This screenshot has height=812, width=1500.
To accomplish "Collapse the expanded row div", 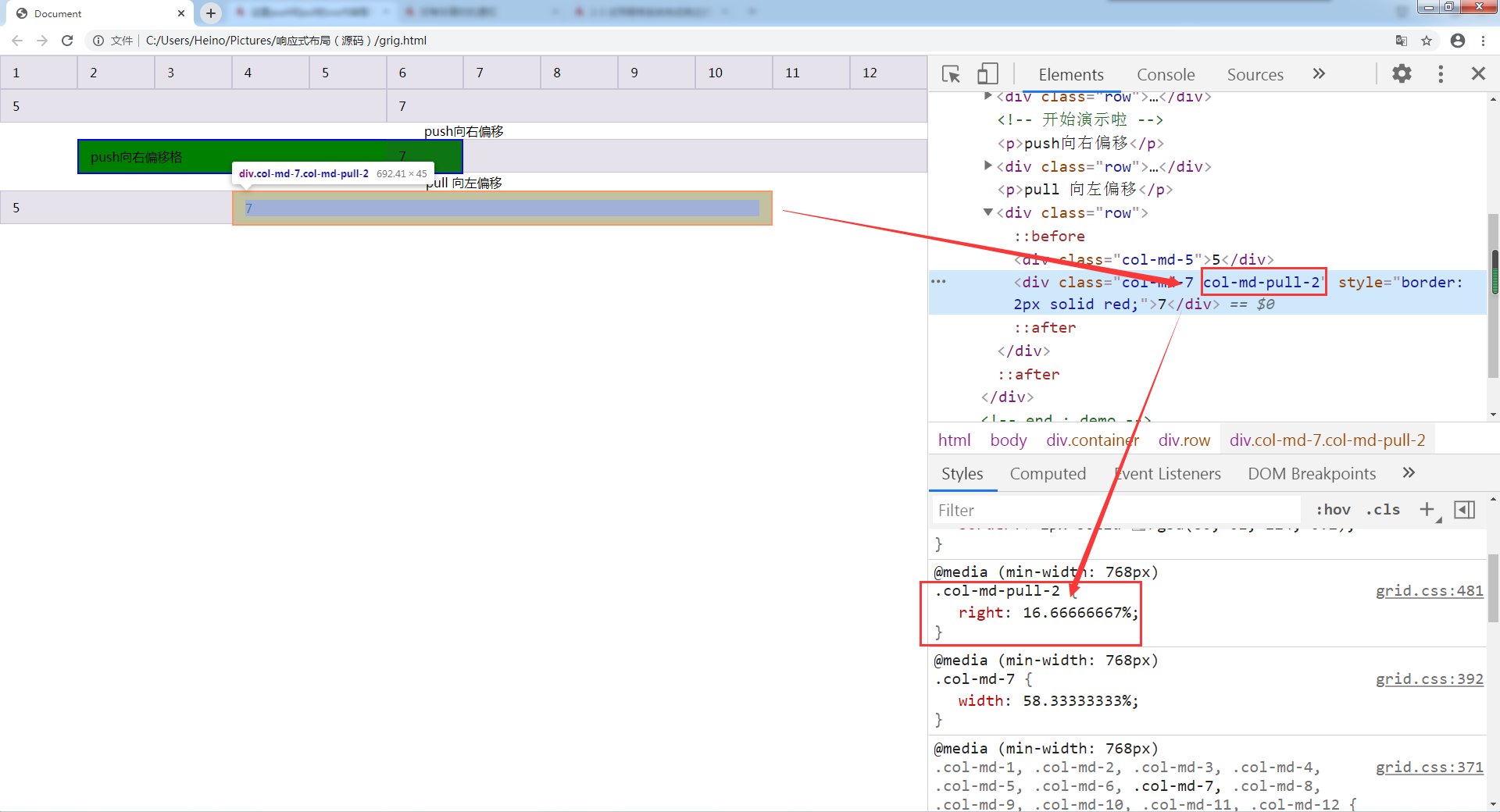I will click(x=988, y=212).
